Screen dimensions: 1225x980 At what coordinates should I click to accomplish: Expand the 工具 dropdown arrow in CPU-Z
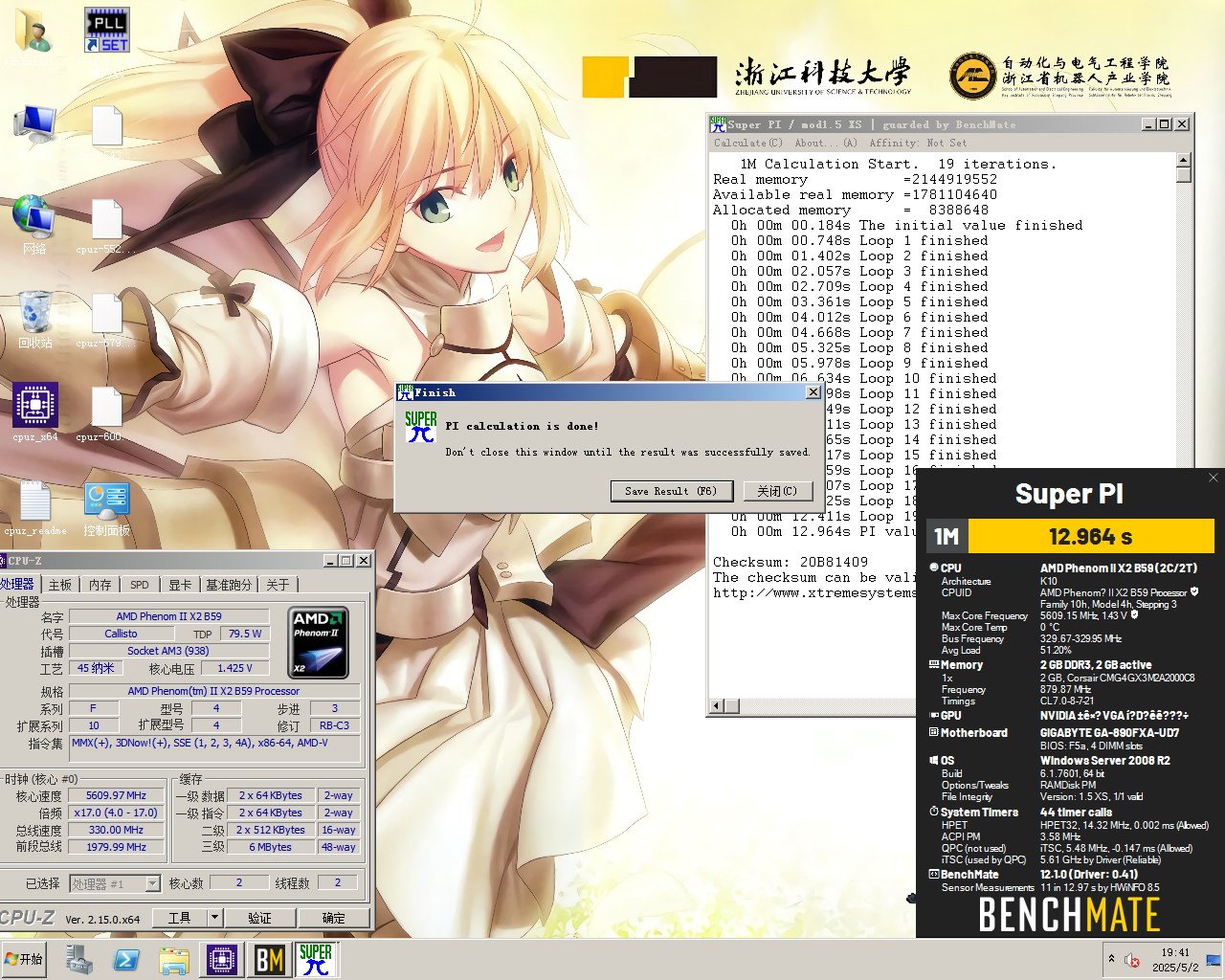214,918
